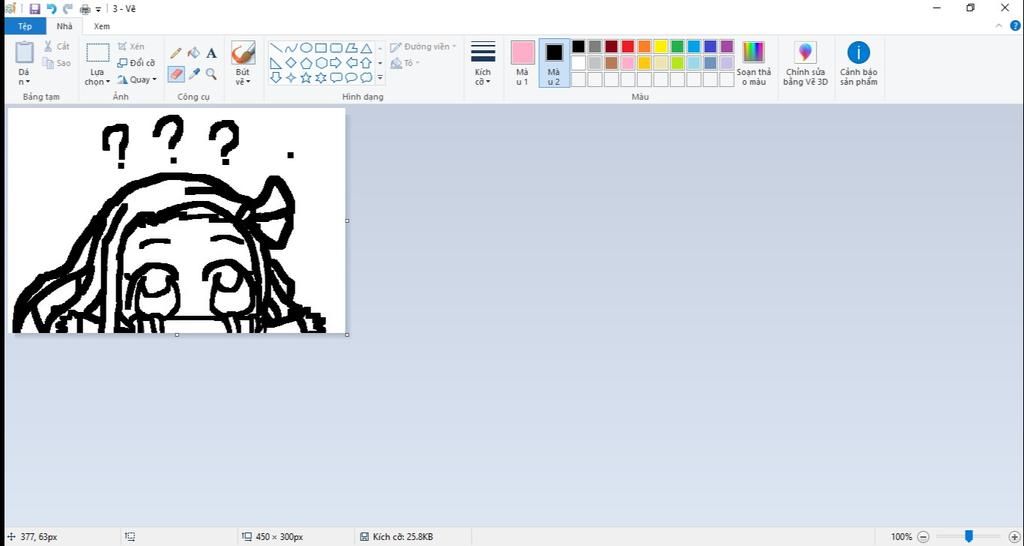The height and width of the screenshot is (546, 1024).
Task: Switch to the Nhà home tab
Action: pyautogui.click(x=64, y=26)
